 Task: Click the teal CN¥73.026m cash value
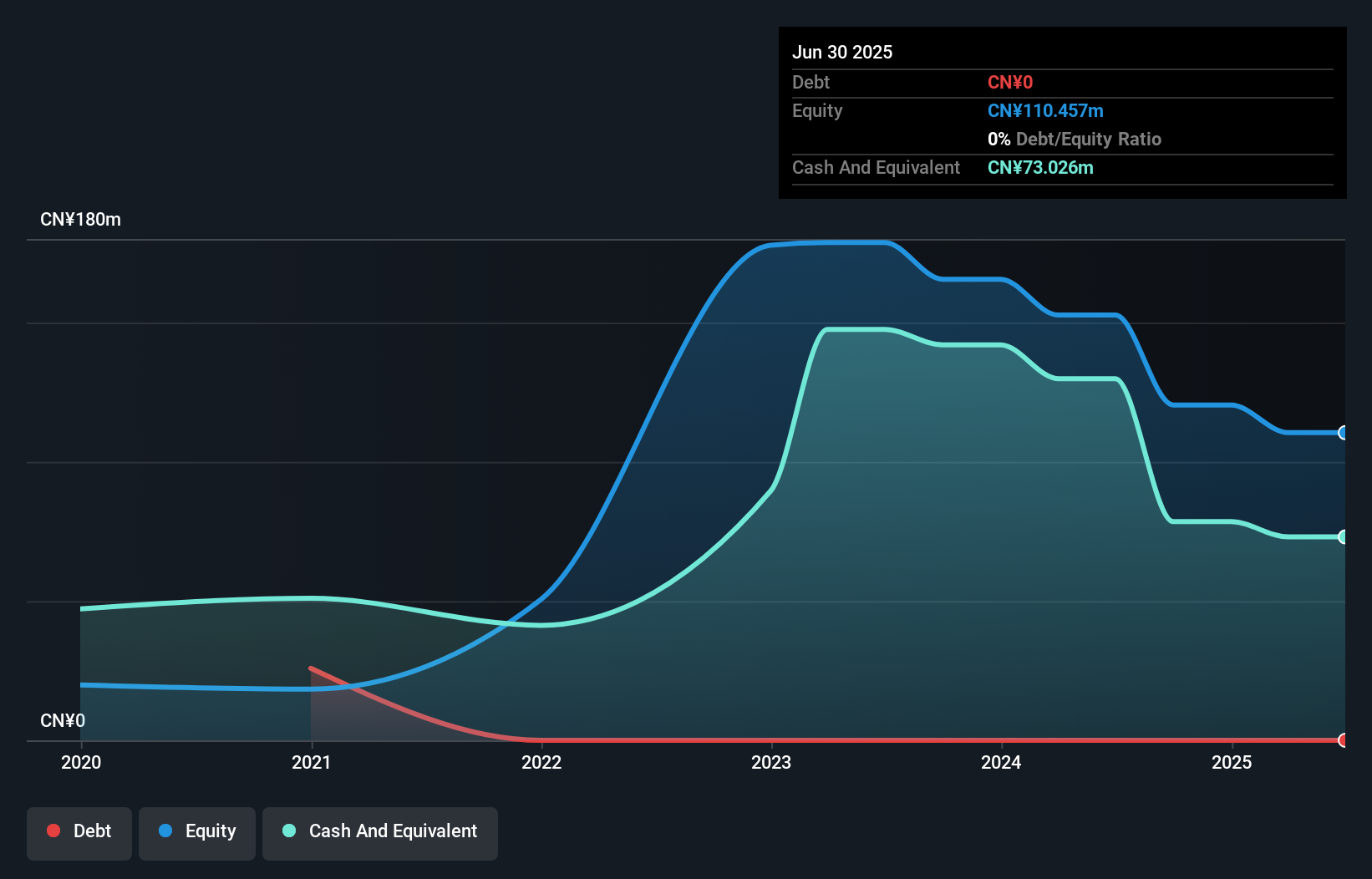tap(1040, 167)
